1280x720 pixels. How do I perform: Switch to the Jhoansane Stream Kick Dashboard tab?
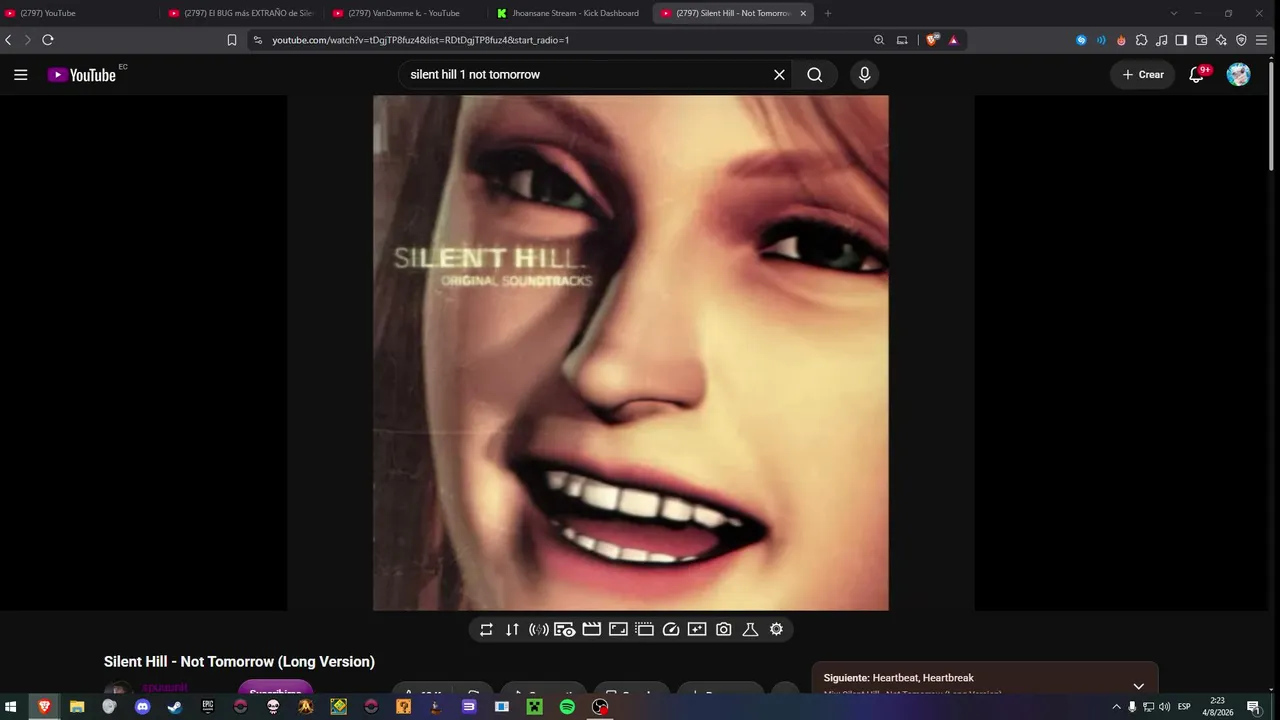point(569,13)
